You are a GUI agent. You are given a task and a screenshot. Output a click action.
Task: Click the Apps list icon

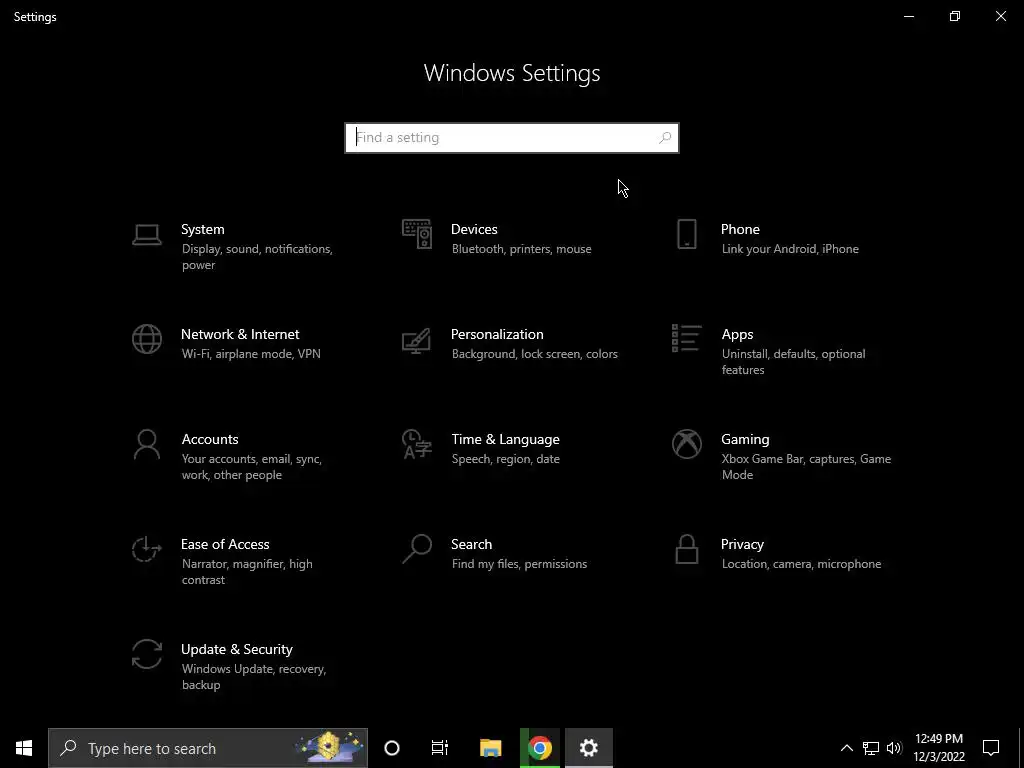pos(686,338)
